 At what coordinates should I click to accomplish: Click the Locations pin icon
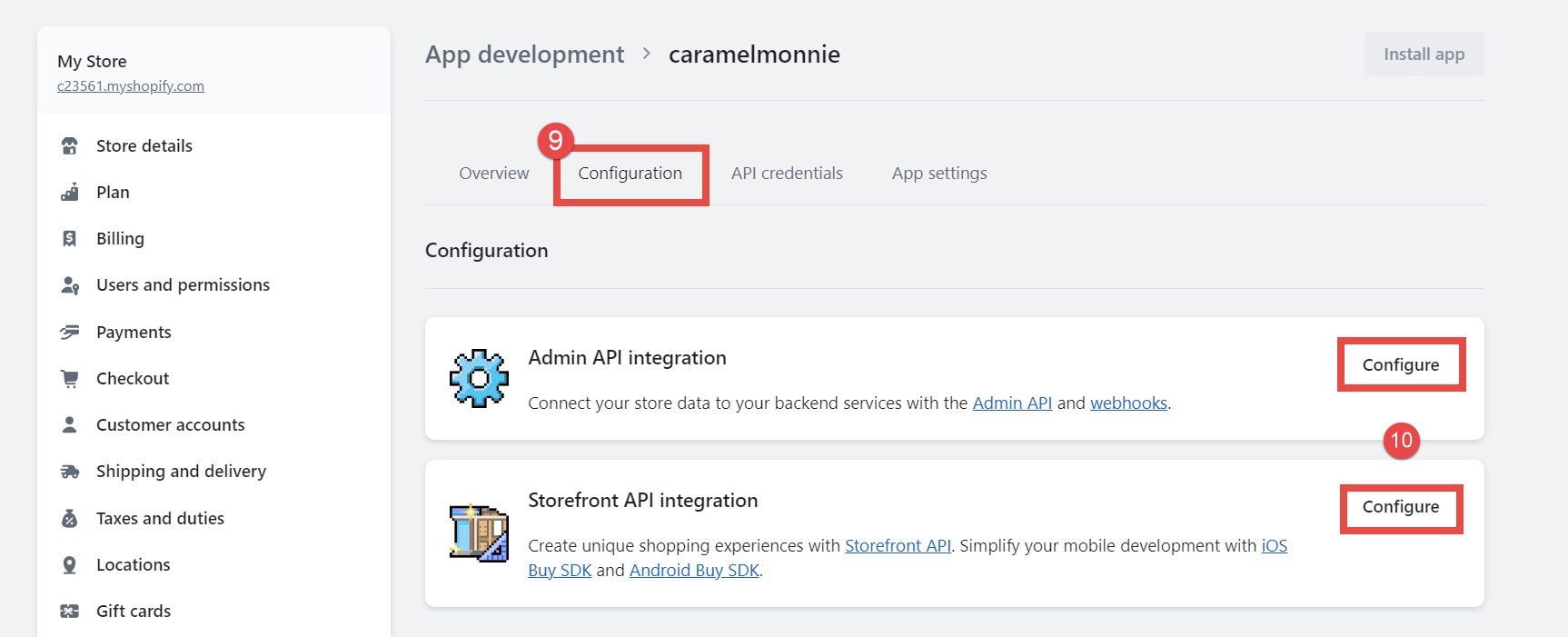tap(69, 564)
